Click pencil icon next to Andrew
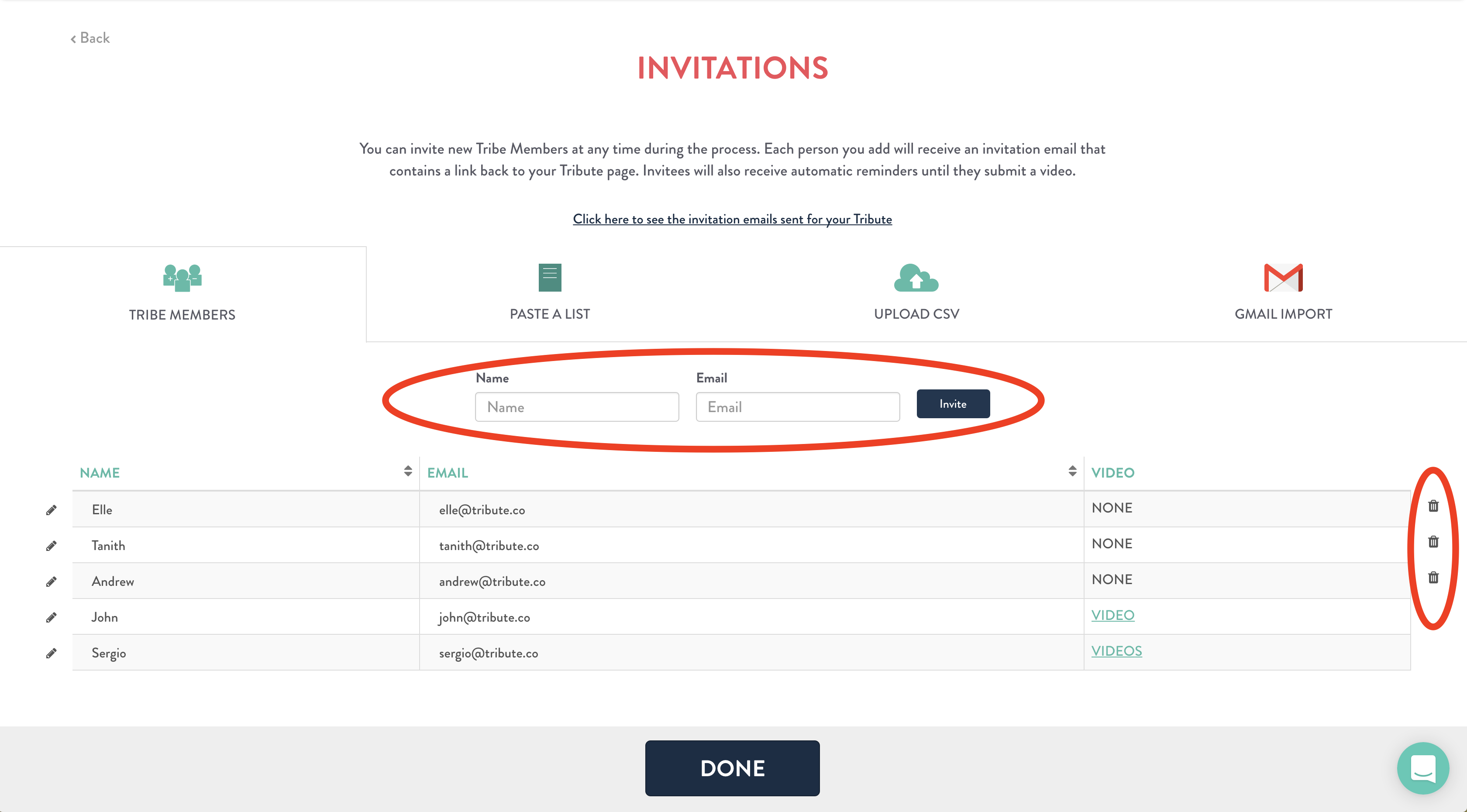1467x812 pixels. coord(51,581)
